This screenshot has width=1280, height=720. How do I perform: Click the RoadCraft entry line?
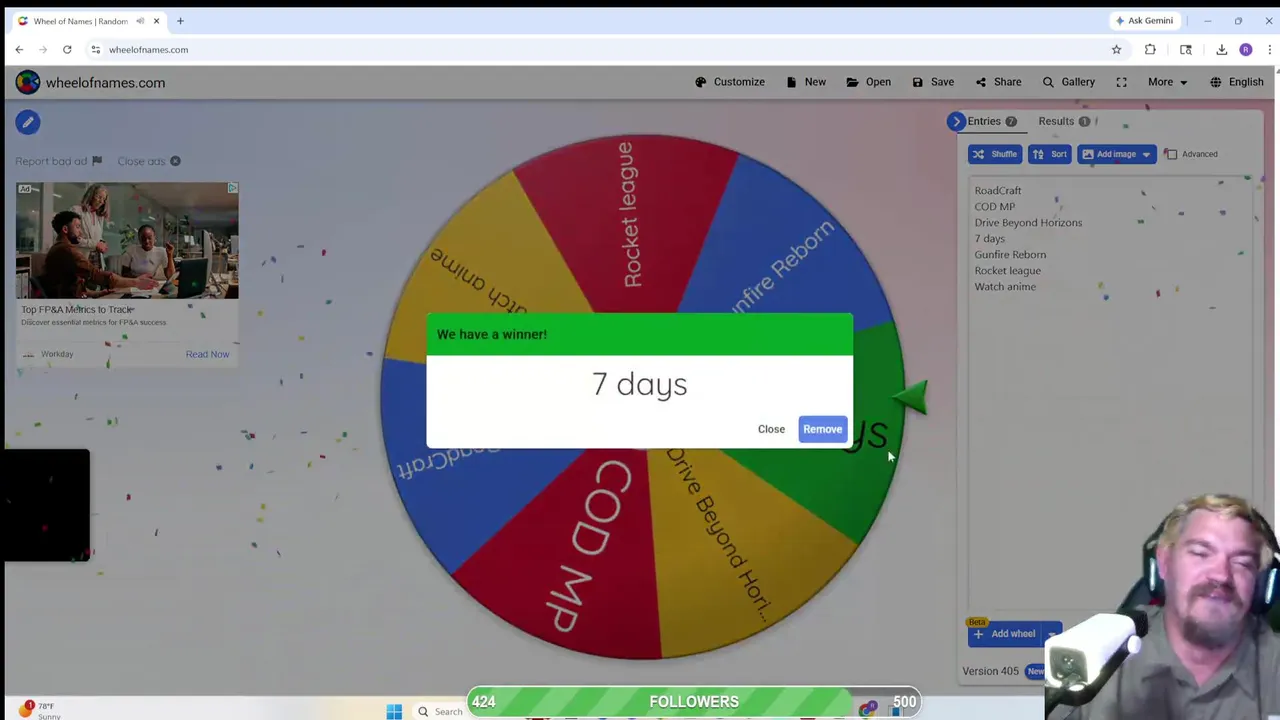[998, 190]
